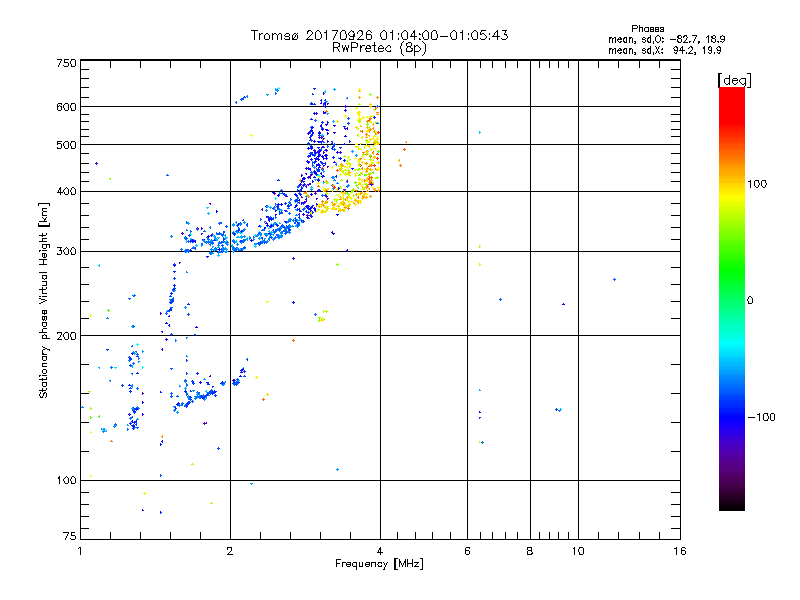
Task: Click the "16" frequency axis tick label
Action: point(680,551)
